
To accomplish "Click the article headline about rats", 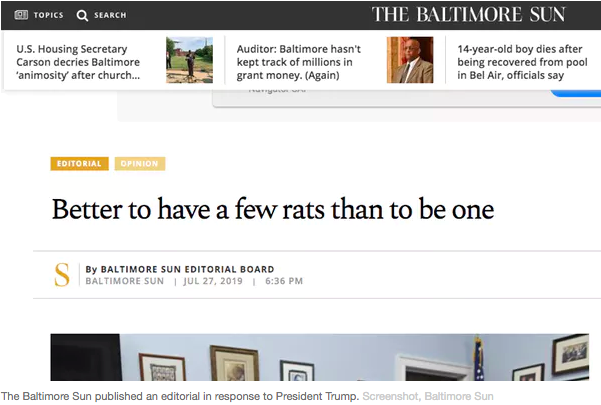I will pos(273,210).
